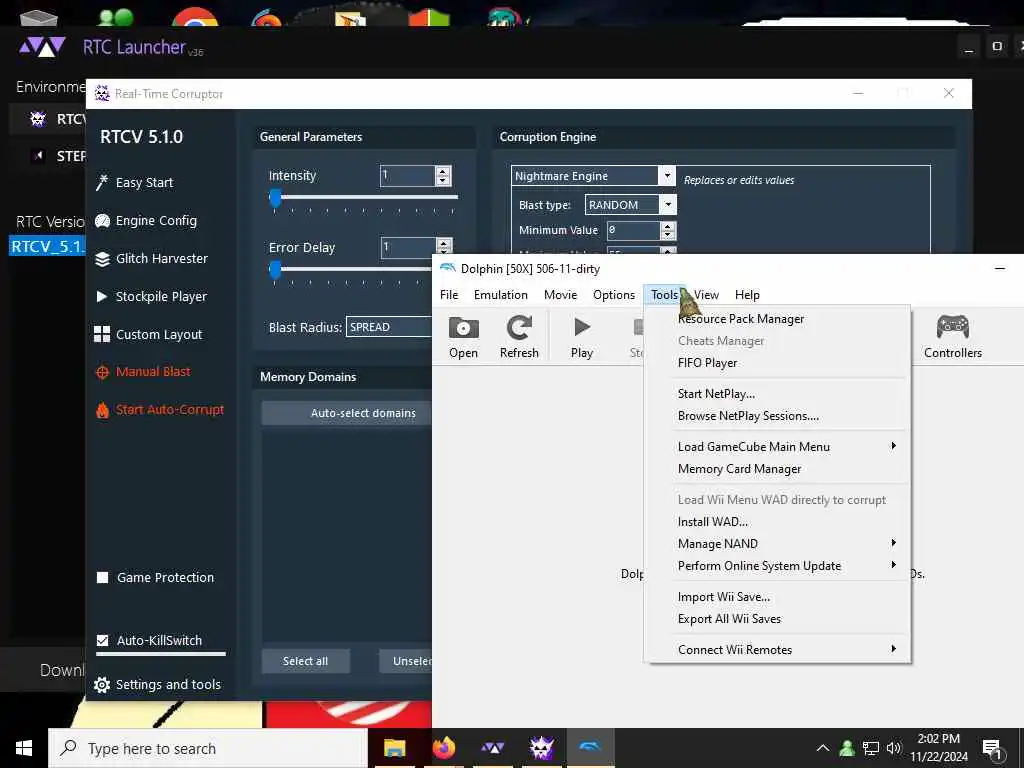1024x768 pixels.
Task: Click Error Delay value input field
Action: pyautogui.click(x=408, y=248)
